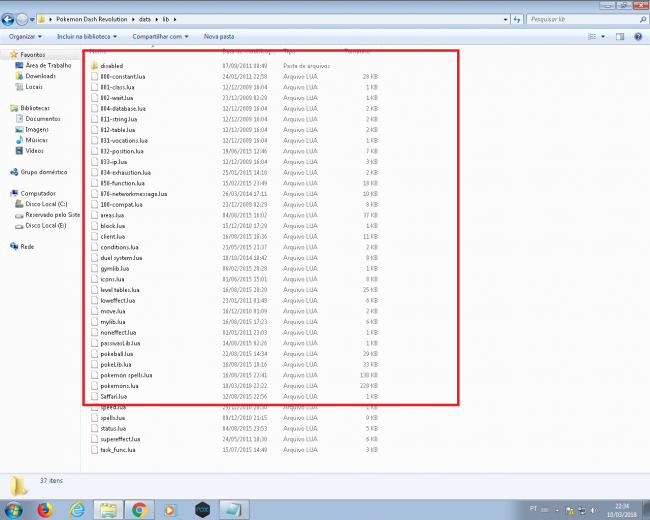Viewport: 650px width, 520px height.
Task: Open the media player taskbar icon
Action: point(170,510)
